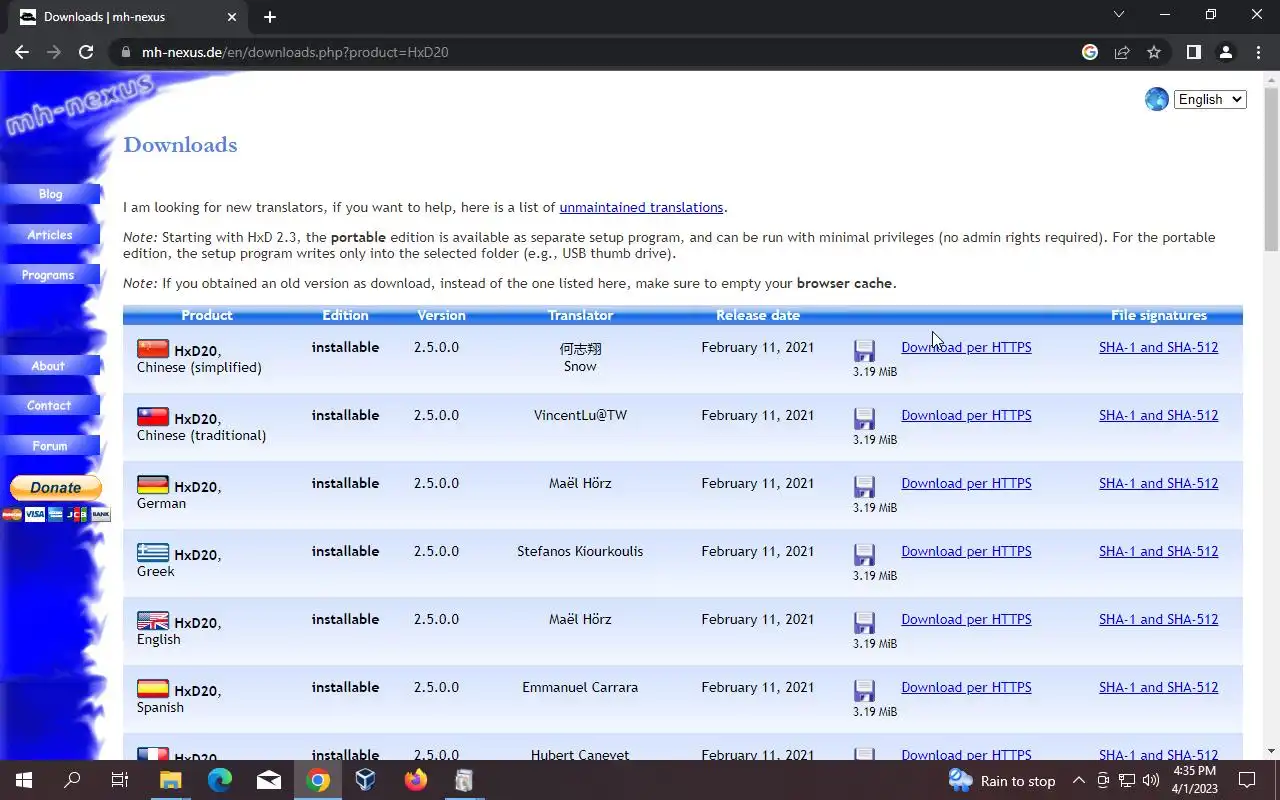Click the Google icon in address bar

pyautogui.click(x=1090, y=52)
